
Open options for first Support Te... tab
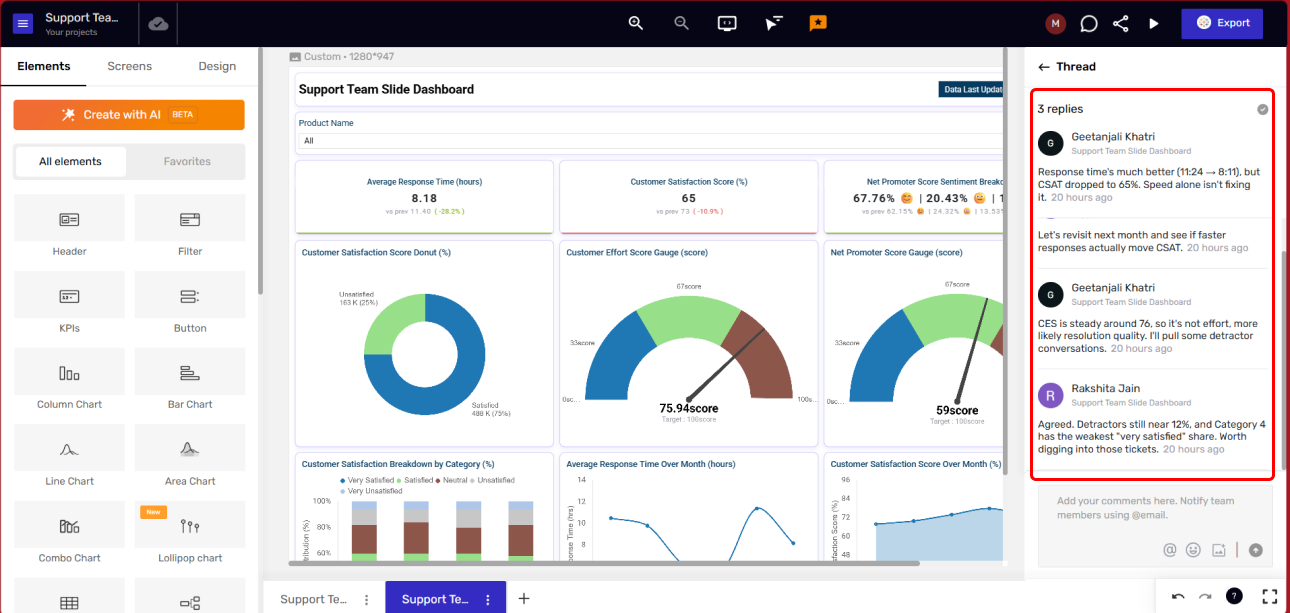pyautogui.click(x=367, y=599)
